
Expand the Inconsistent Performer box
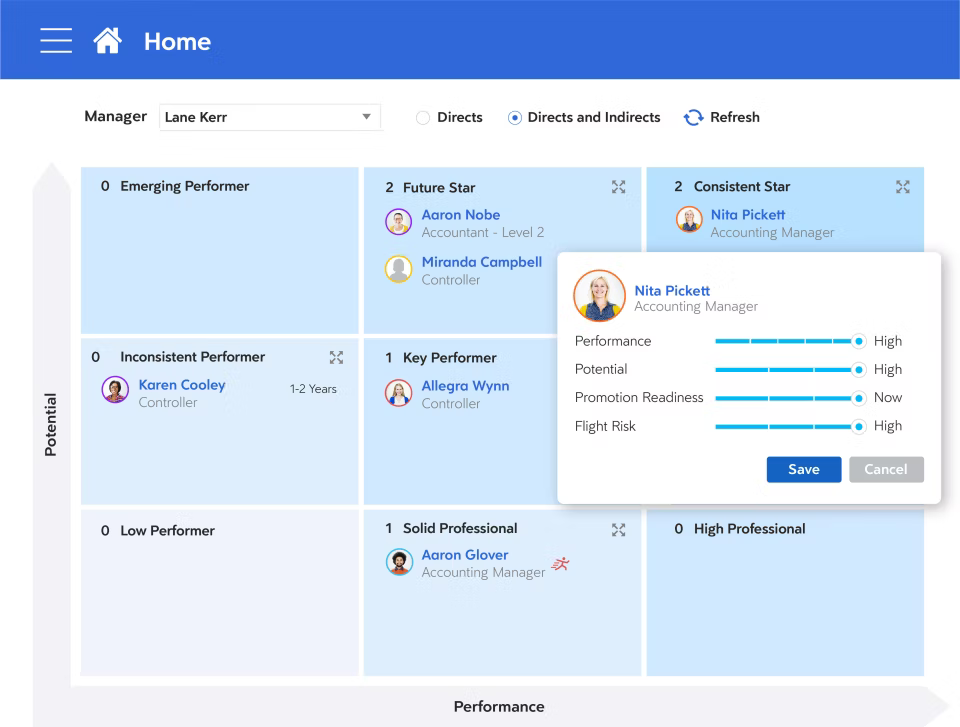(336, 357)
